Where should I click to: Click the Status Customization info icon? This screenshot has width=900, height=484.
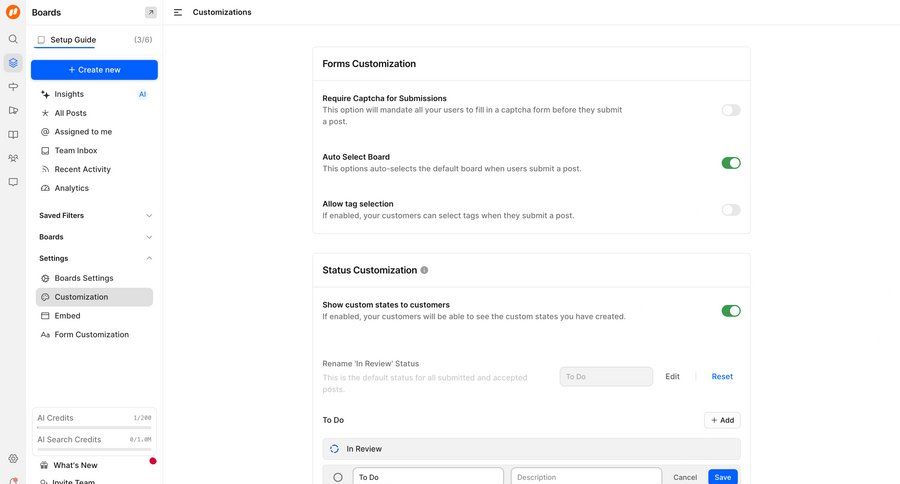[424, 270]
